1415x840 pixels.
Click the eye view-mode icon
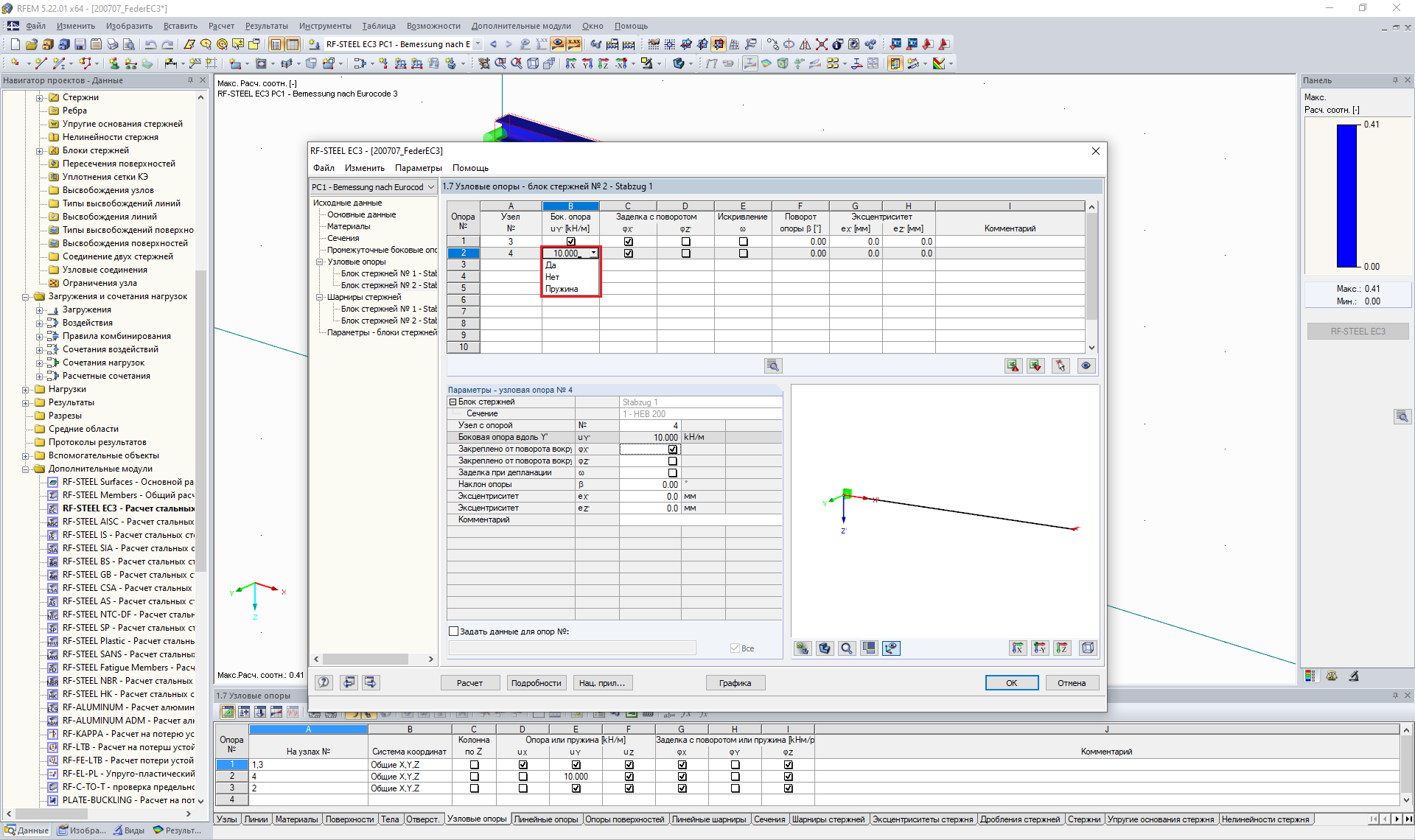[1086, 366]
